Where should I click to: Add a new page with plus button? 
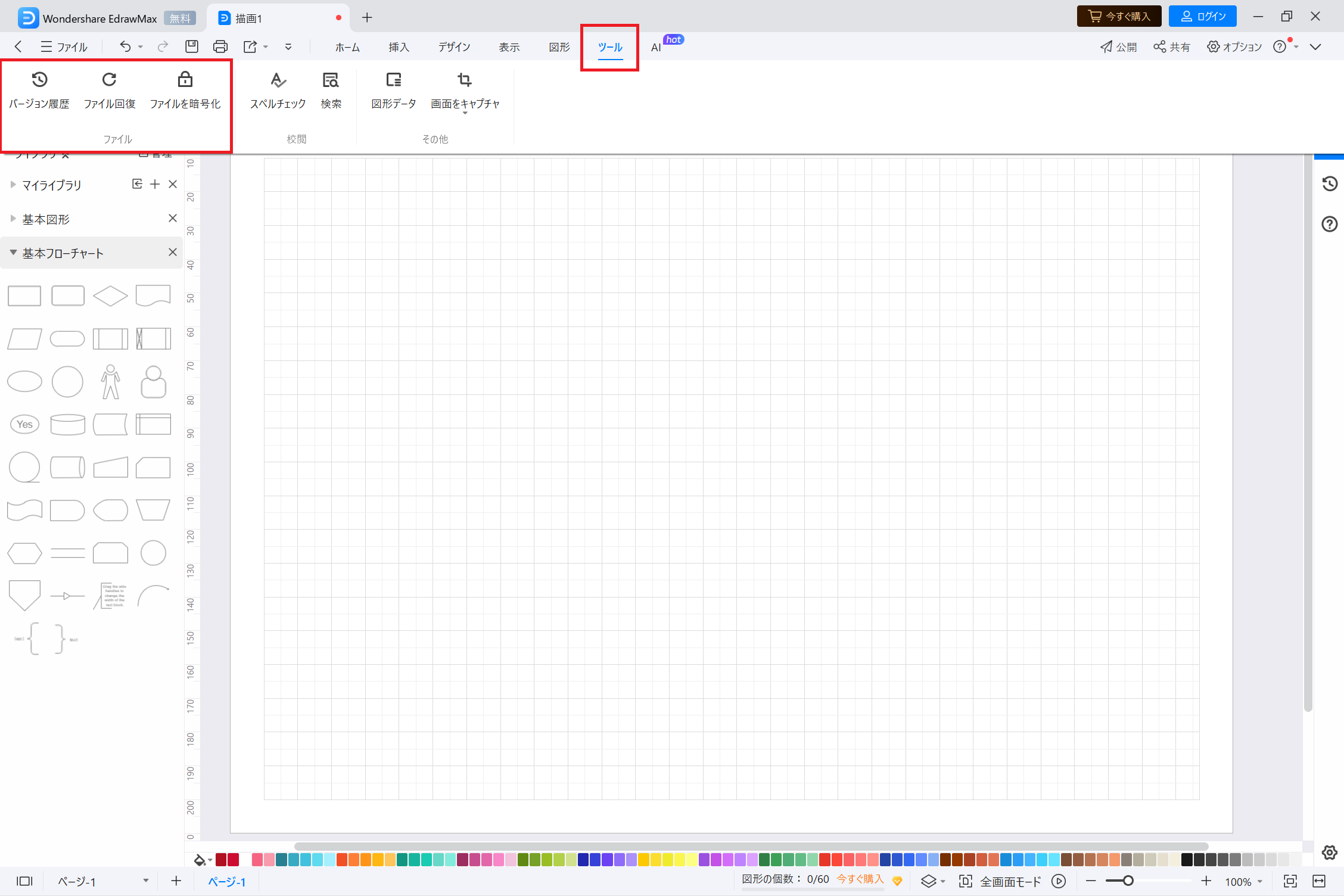[176, 881]
